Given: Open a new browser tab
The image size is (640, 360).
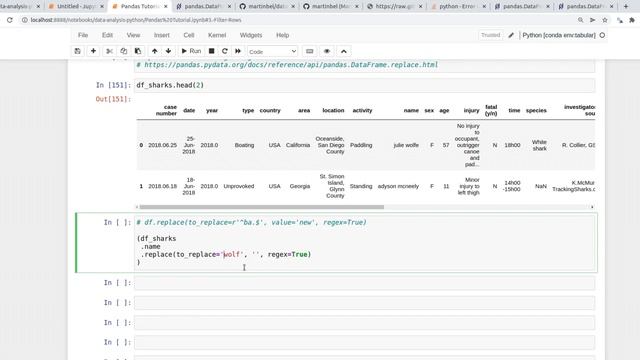Looking at the screenshot, I should 626,6.
